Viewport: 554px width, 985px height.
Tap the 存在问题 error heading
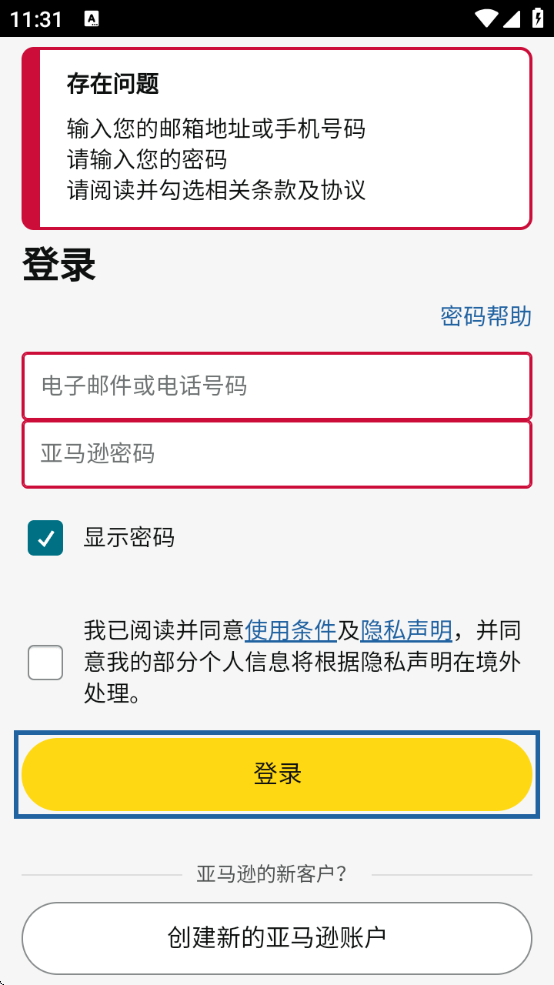coord(113,84)
